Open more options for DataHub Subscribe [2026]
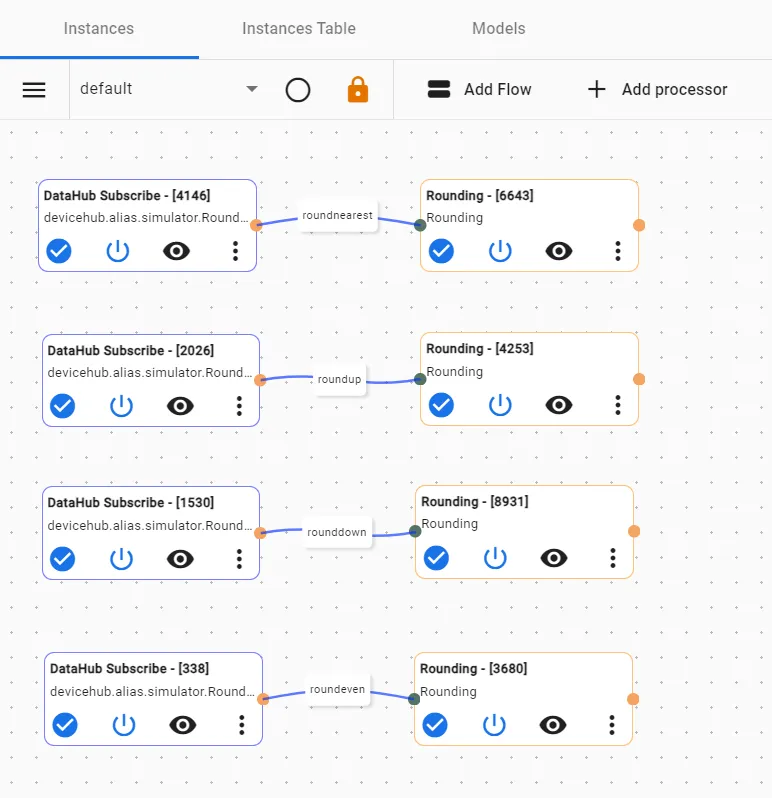Image resolution: width=772 pixels, height=798 pixels. coord(239,406)
